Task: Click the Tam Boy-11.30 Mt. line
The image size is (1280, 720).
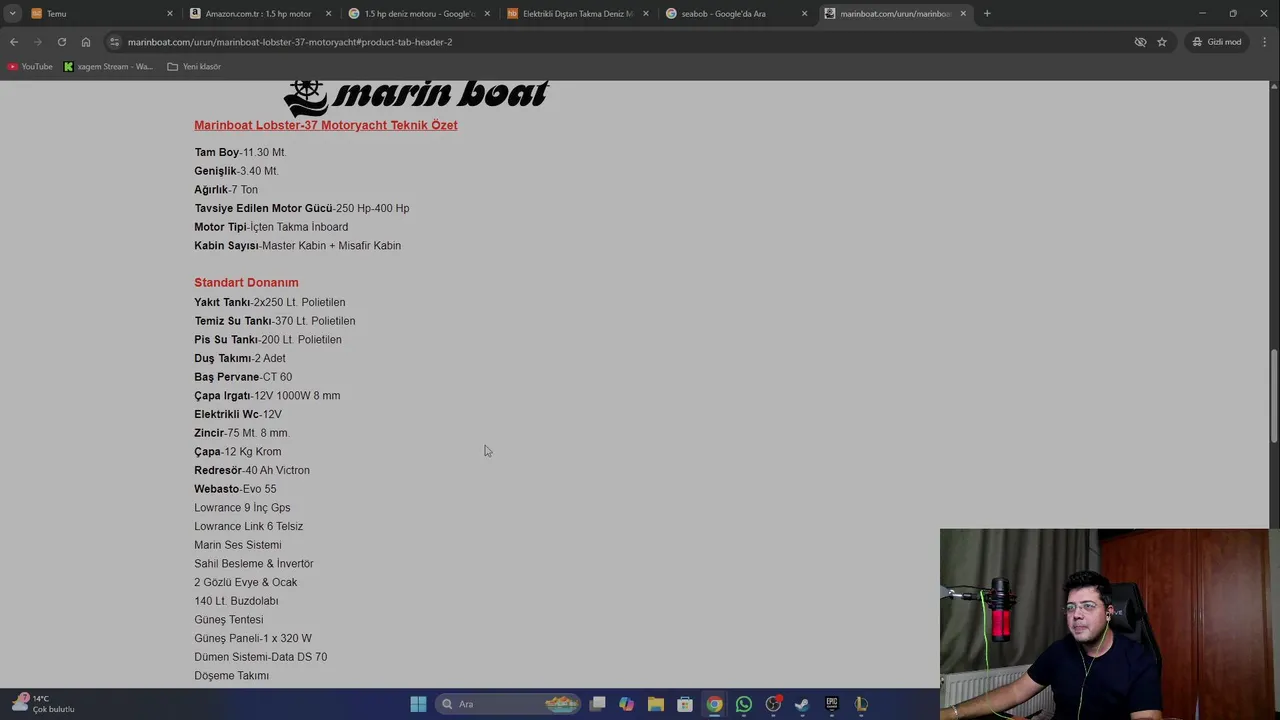Action: [x=240, y=152]
